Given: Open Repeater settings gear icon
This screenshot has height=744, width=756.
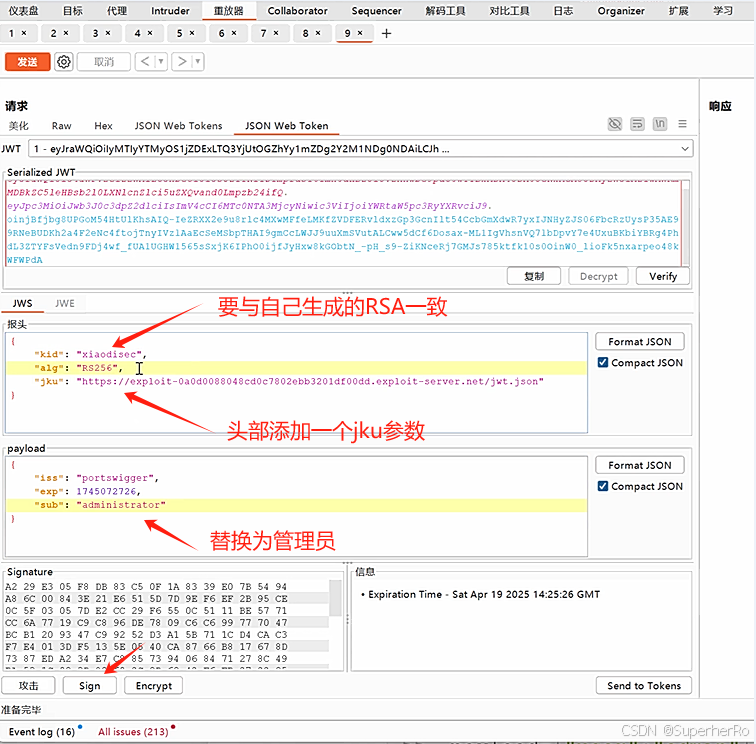Looking at the screenshot, I should pos(64,62).
